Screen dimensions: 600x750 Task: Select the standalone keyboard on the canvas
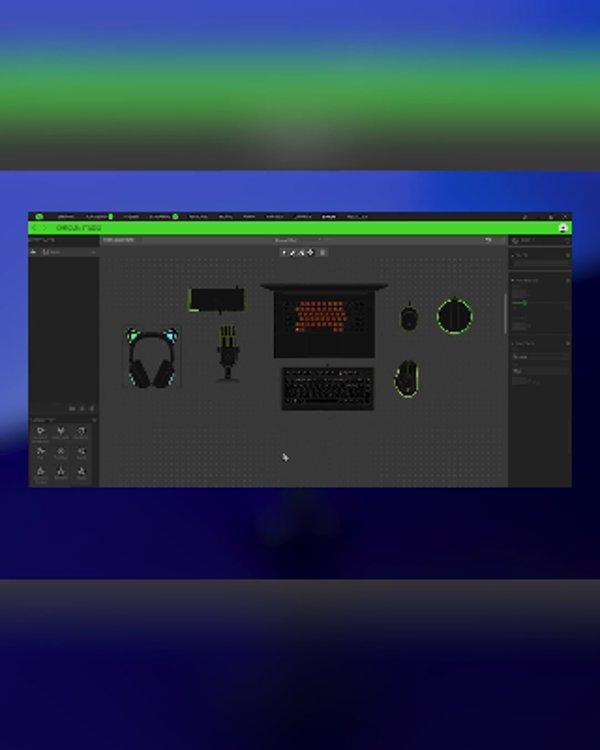pyautogui.click(x=328, y=388)
